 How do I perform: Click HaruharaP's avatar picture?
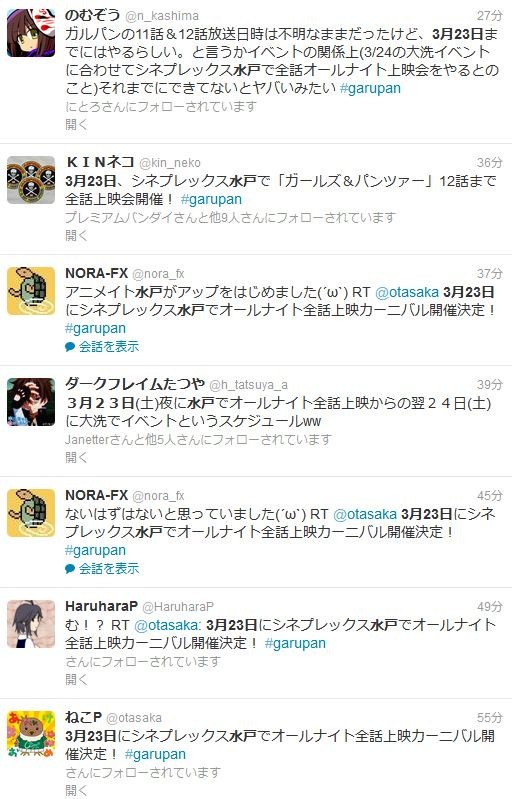click(31, 624)
